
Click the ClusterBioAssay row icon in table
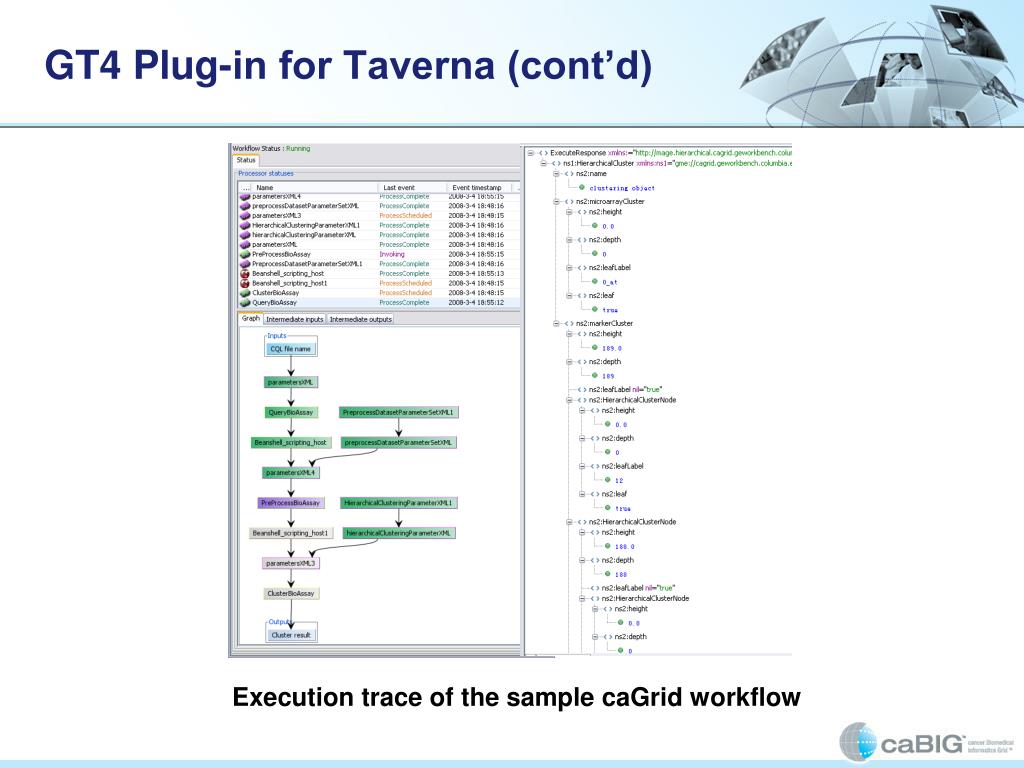245,293
